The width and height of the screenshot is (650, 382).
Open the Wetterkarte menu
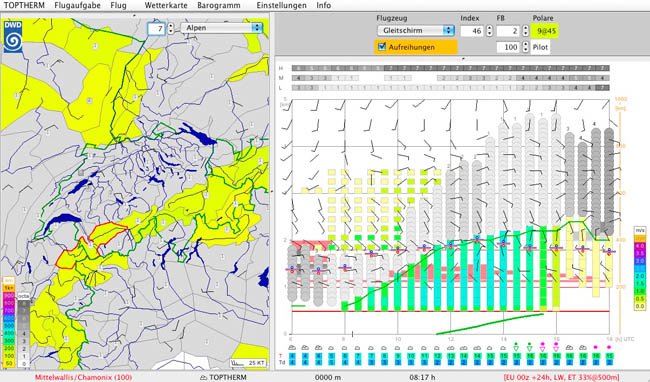pos(166,5)
